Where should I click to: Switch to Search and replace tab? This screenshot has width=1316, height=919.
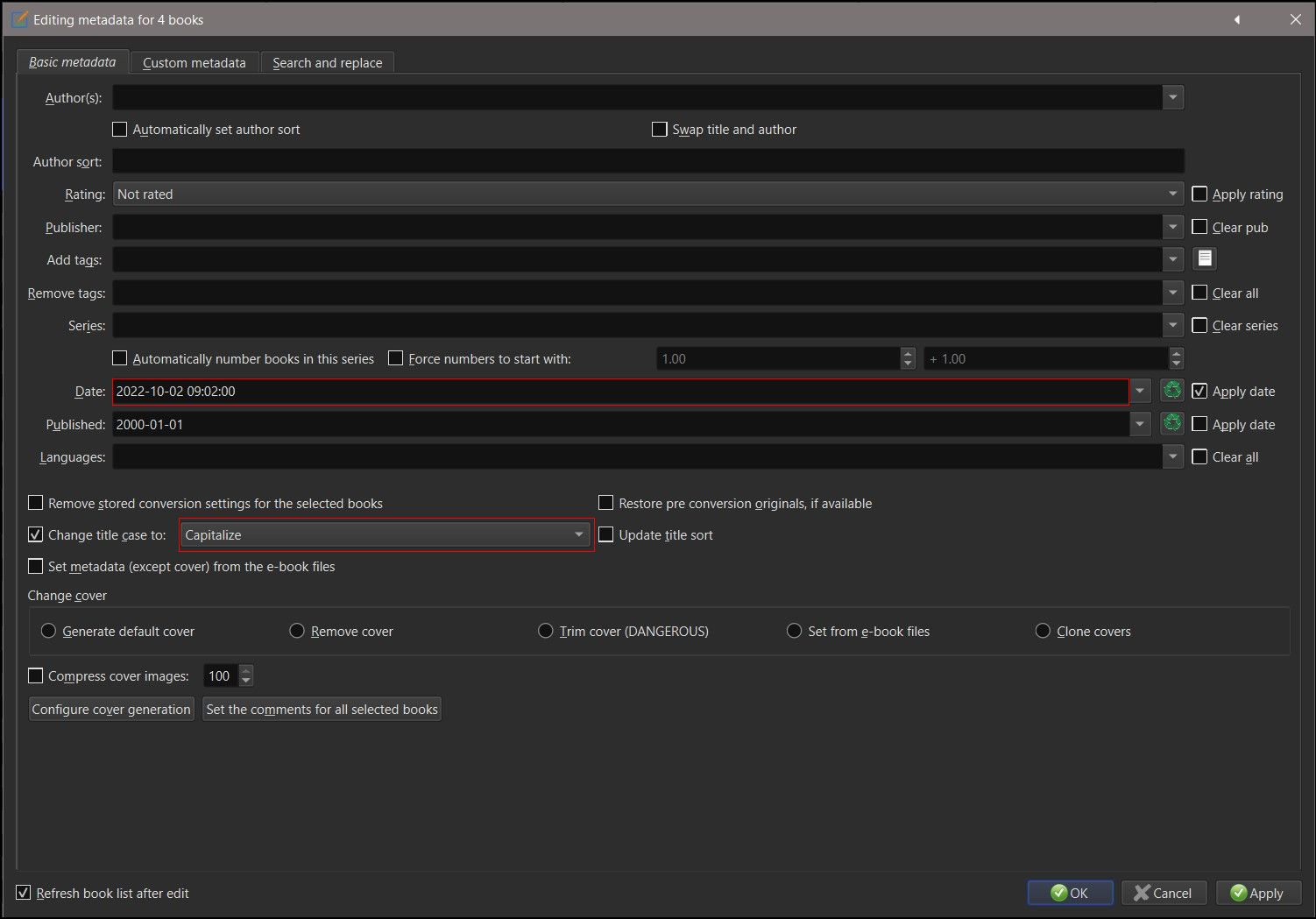pyautogui.click(x=328, y=62)
